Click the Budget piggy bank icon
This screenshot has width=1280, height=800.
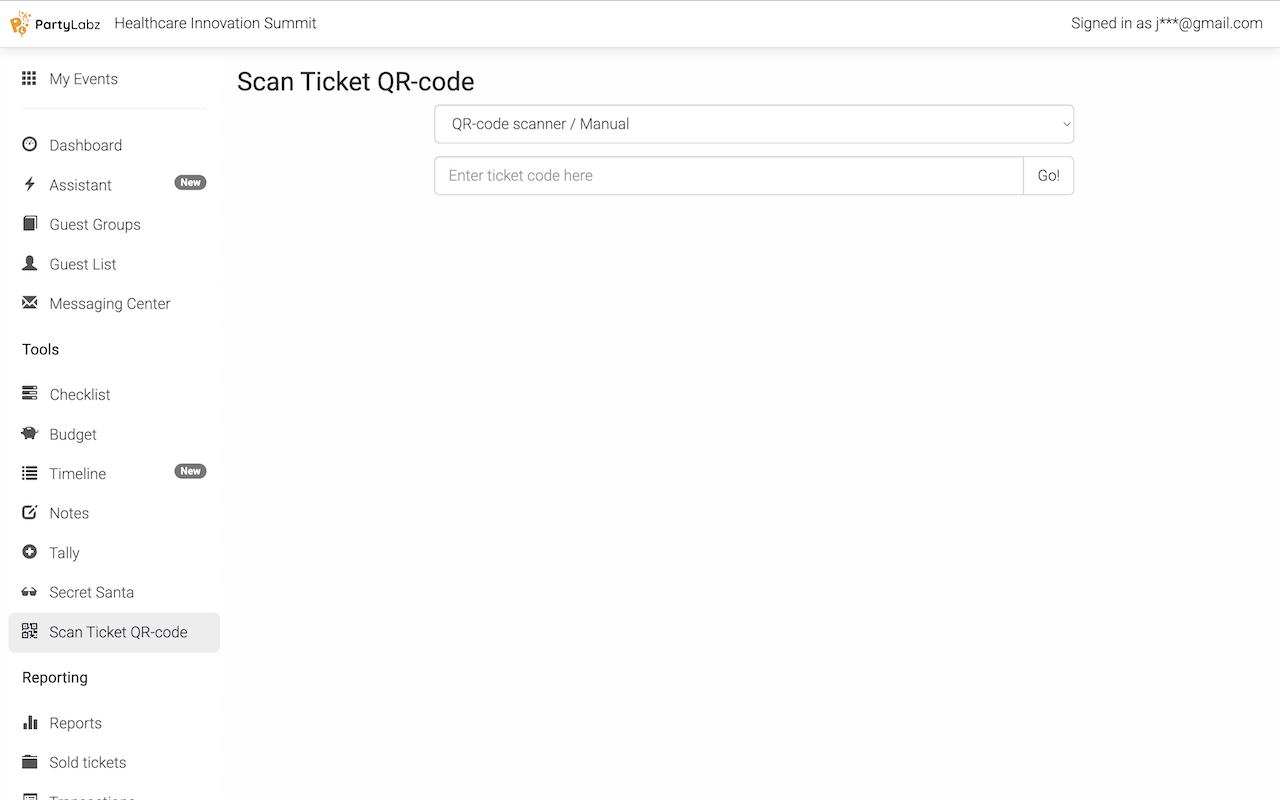29,434
